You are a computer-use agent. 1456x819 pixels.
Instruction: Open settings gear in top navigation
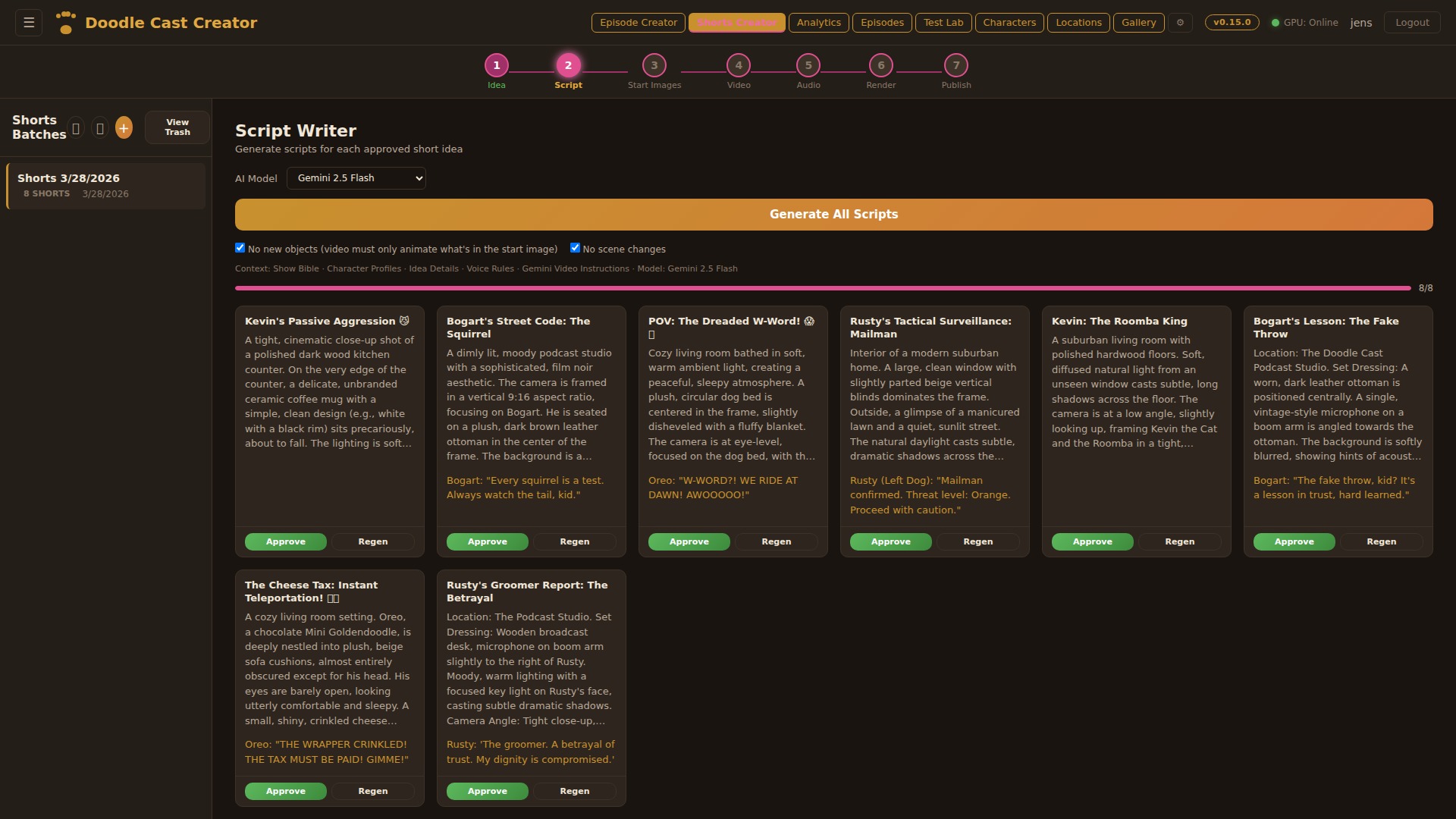pos(1180,23)
